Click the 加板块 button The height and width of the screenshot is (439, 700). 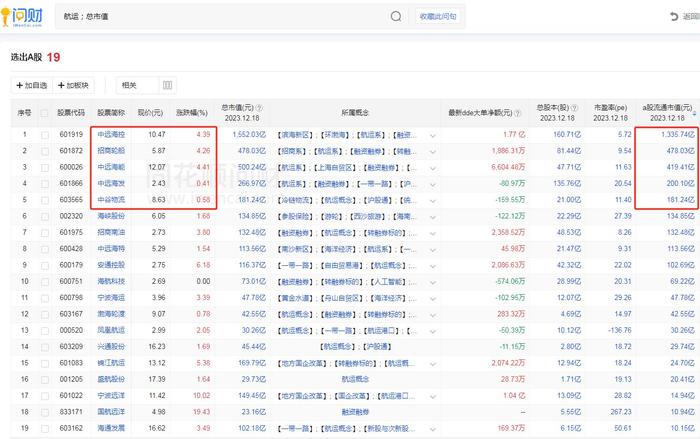pos(73,85)
